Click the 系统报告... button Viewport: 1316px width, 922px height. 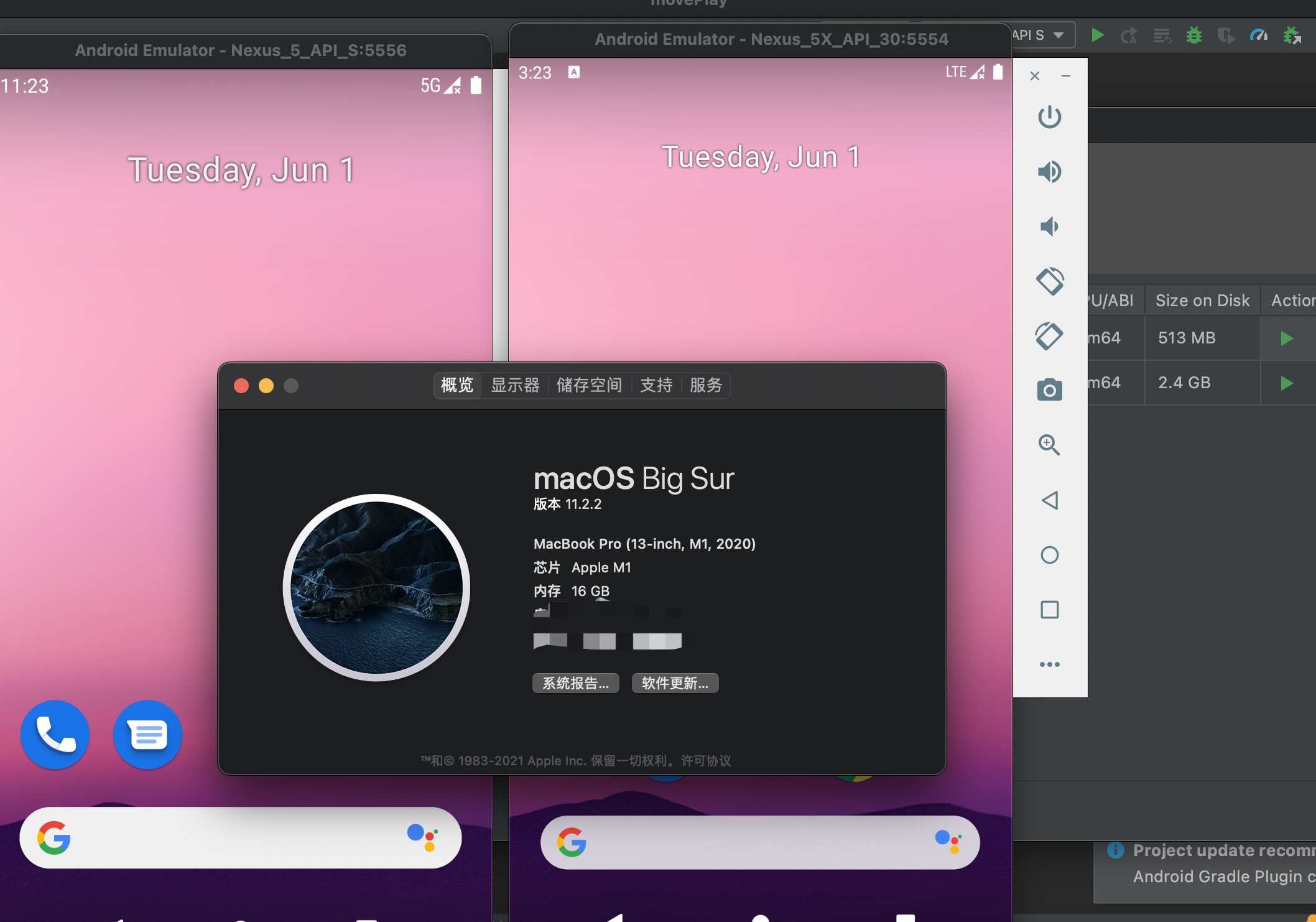click(575, 683)
